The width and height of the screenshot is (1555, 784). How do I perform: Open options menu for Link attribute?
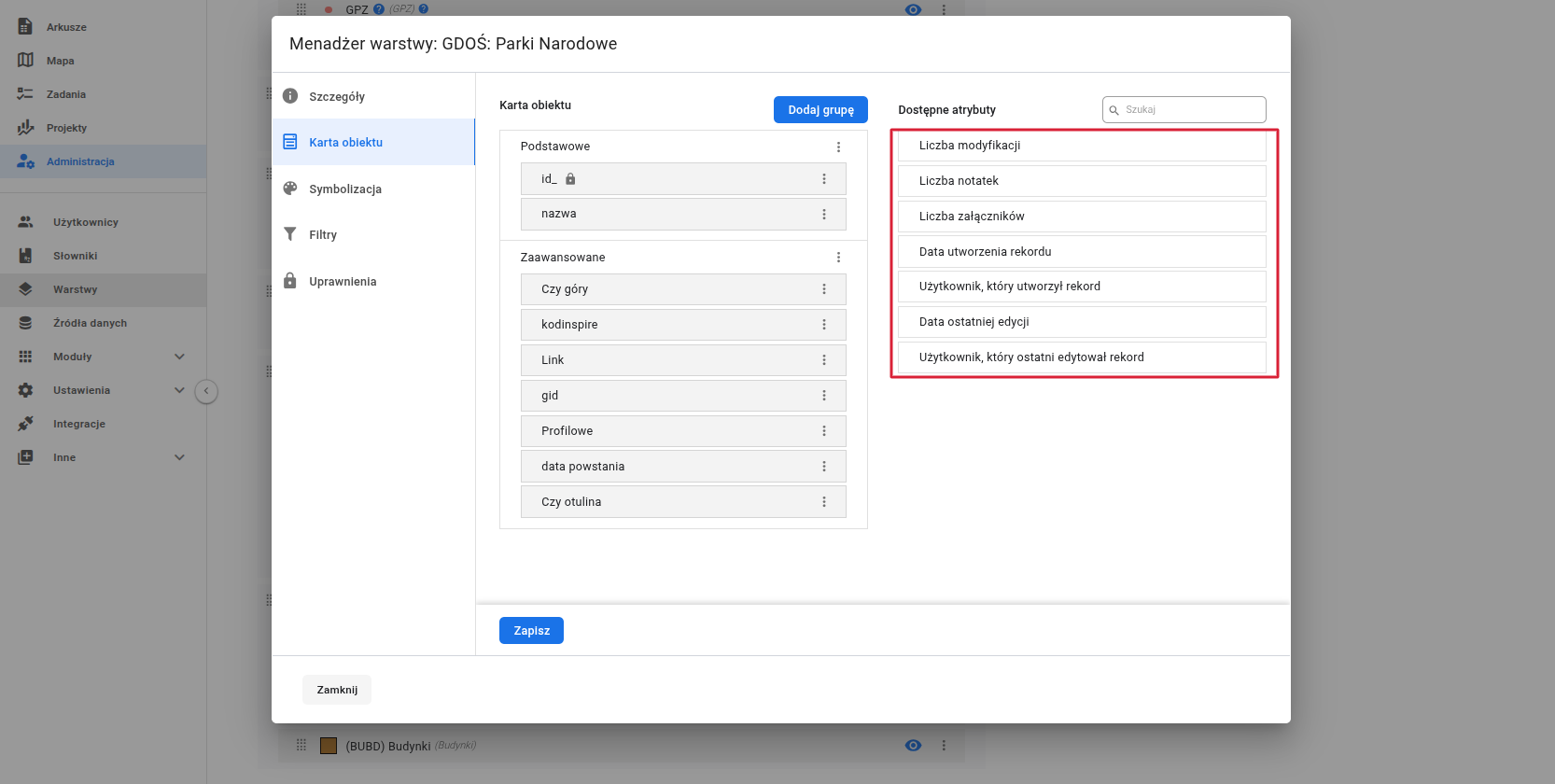click(823, 360)
